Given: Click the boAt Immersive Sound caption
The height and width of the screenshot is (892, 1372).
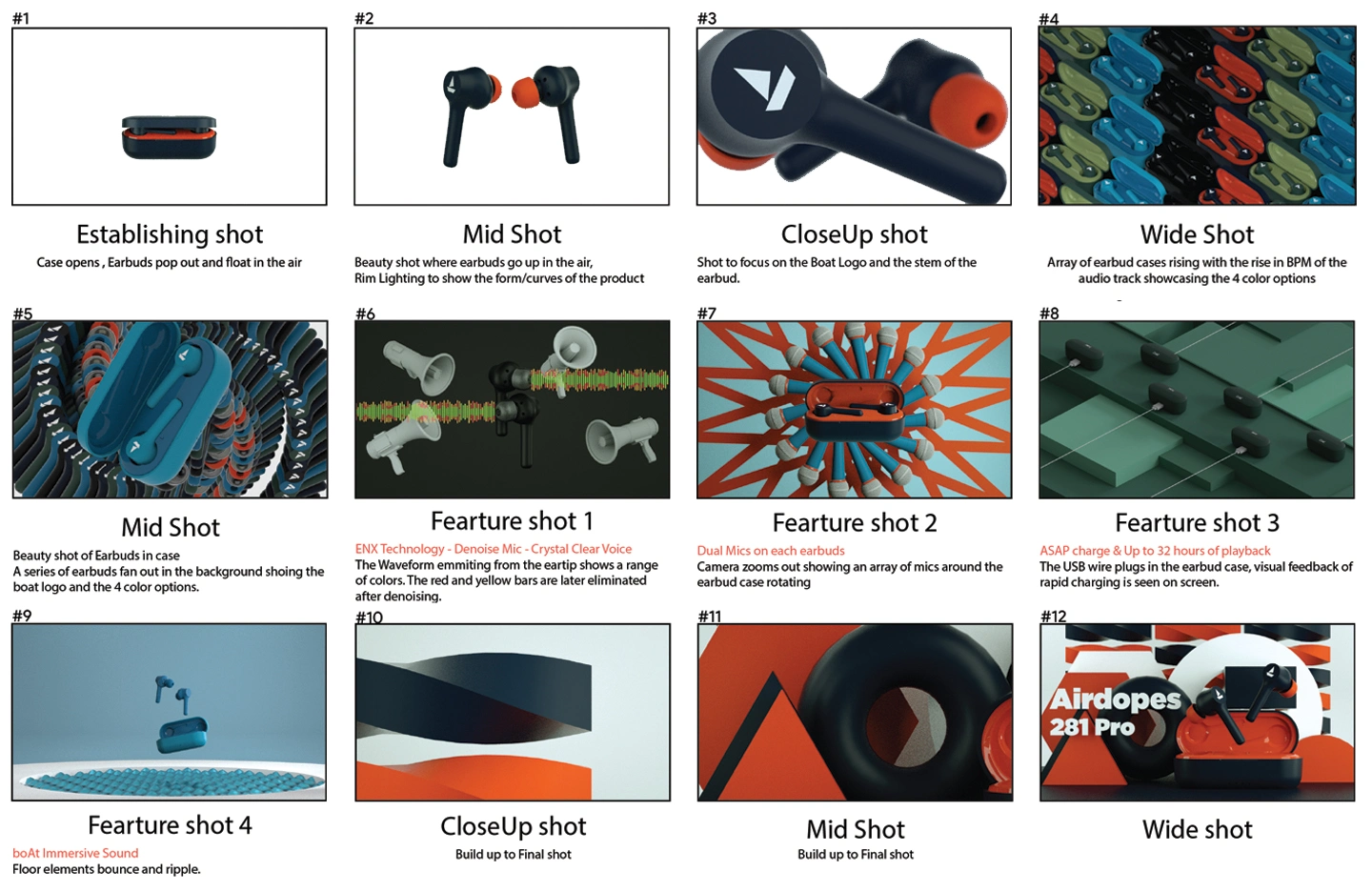Looking at the screenshot, I should (75, 853).
